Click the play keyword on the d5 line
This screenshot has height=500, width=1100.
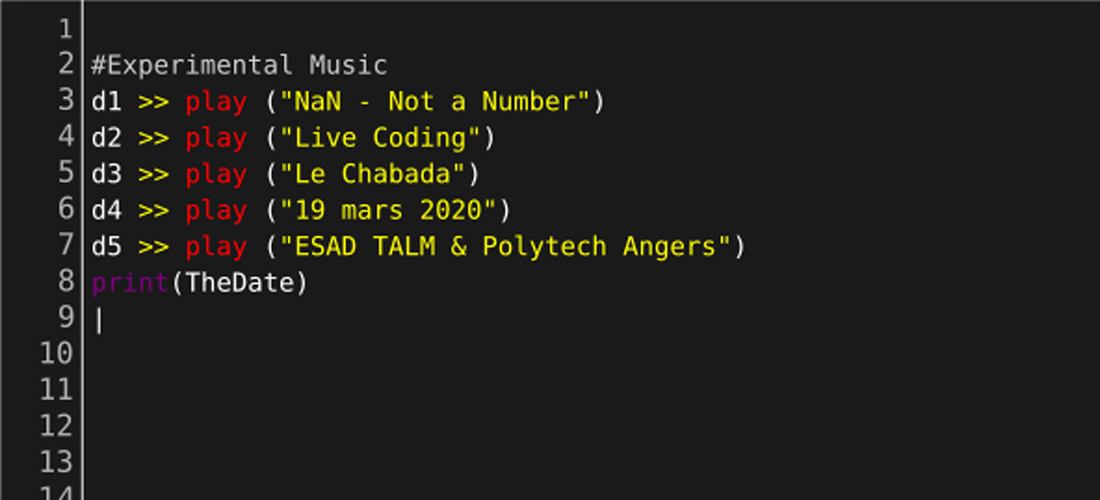click(215, 246)
